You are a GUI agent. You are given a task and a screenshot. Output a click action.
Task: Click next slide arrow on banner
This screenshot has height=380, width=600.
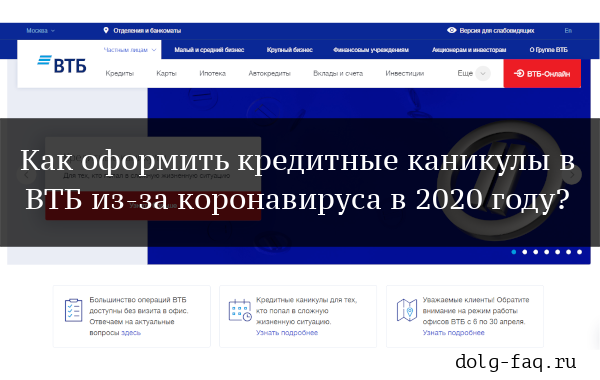tap(572, 175)
